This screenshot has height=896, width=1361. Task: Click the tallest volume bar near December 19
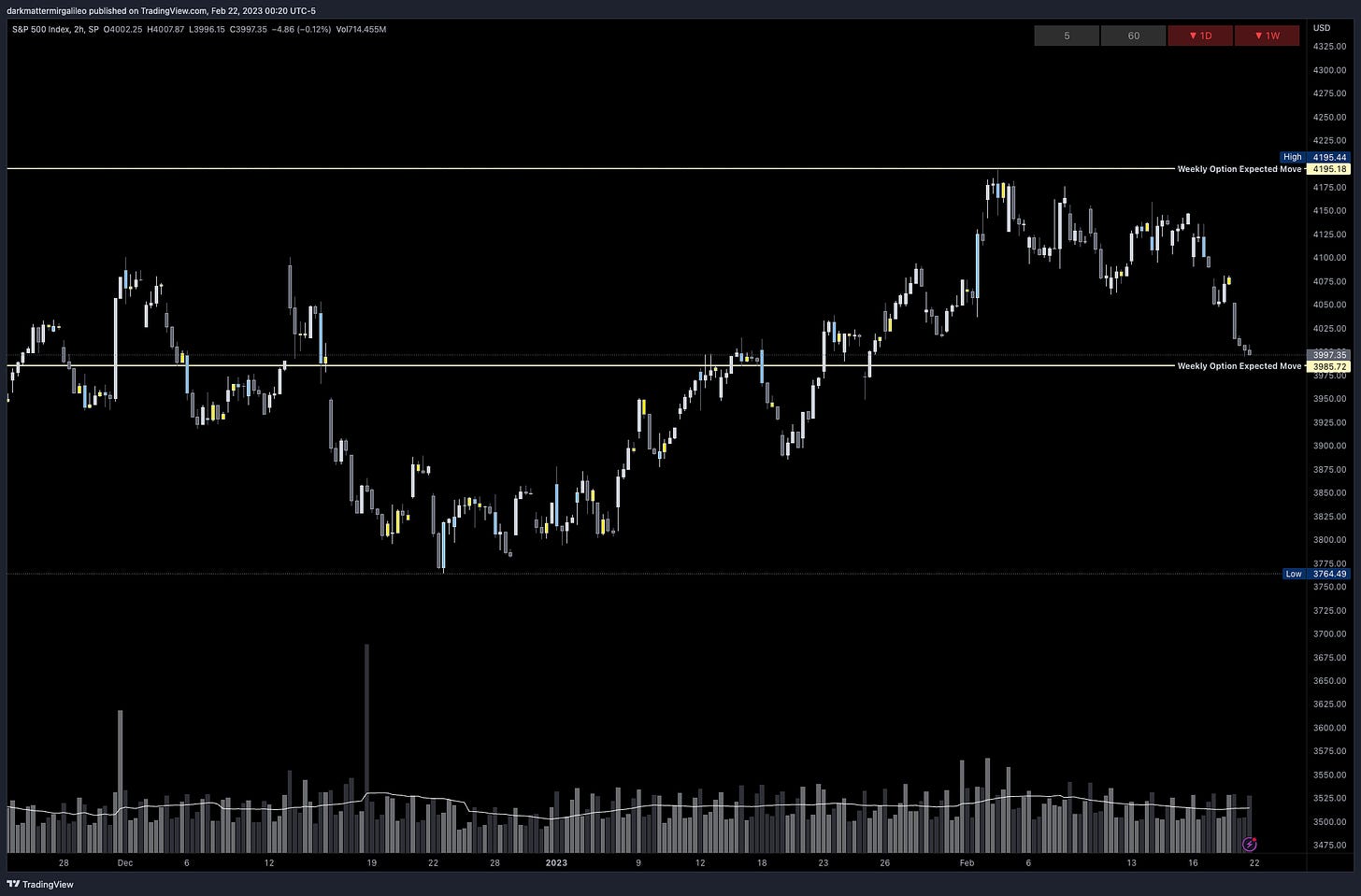pos(366,747)
